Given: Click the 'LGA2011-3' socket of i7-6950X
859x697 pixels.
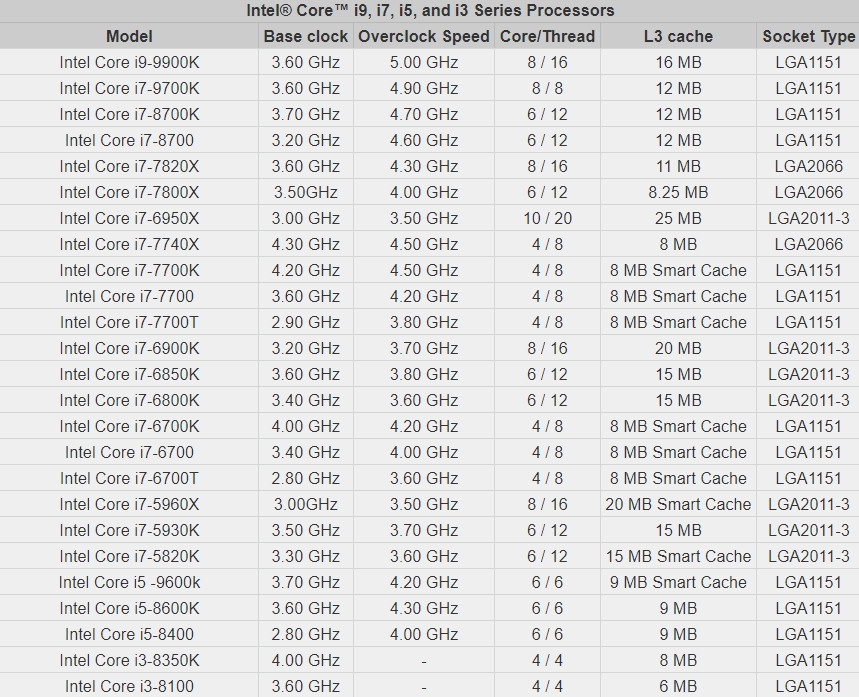Looking at the screenshot, I should coord(808,219).
